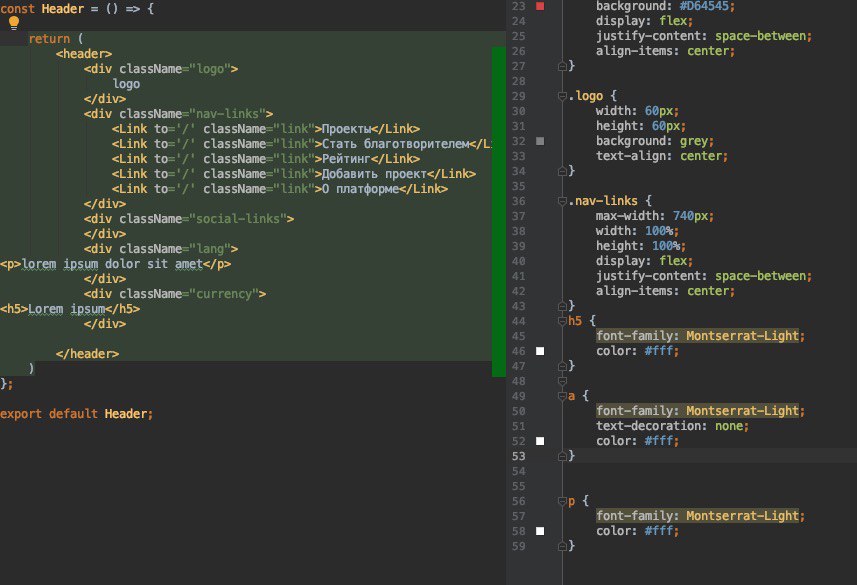Click fold end marker on line 59
The height and width of the screenshot is (585, 857).
[x=562, y=546]
